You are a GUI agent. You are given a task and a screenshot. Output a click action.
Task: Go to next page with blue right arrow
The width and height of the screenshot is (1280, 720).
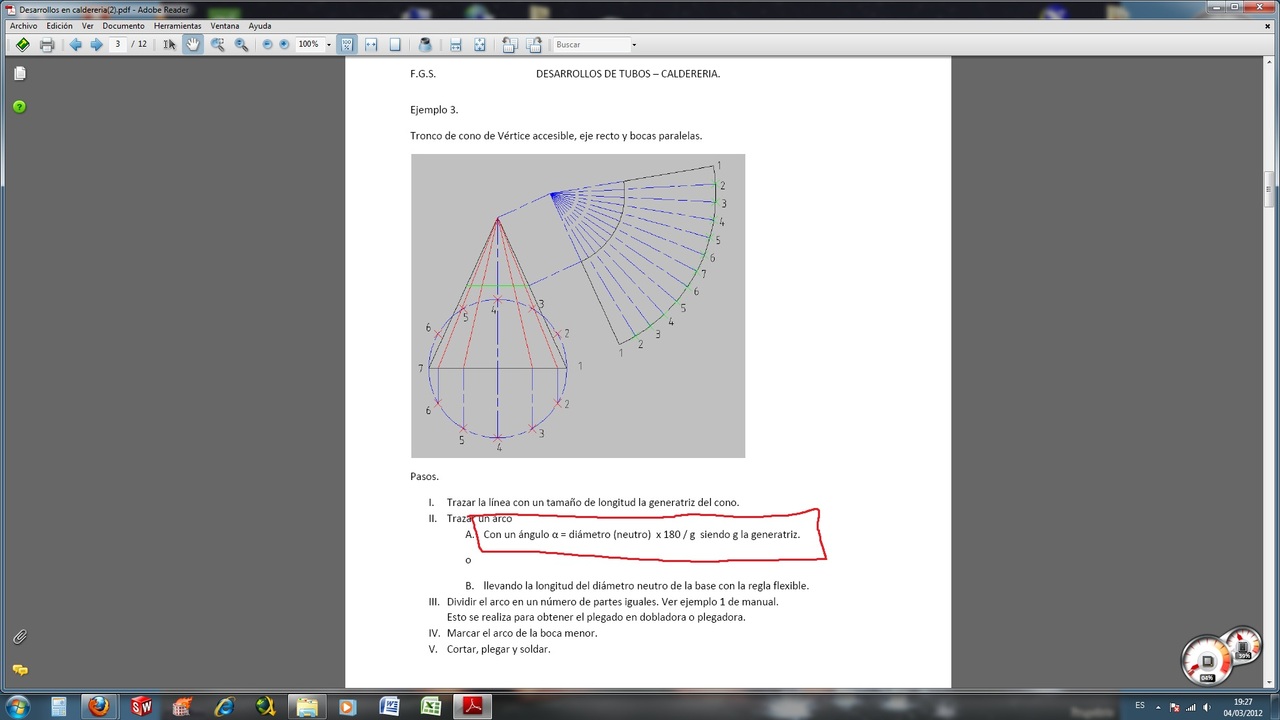[x=97, y=44]
